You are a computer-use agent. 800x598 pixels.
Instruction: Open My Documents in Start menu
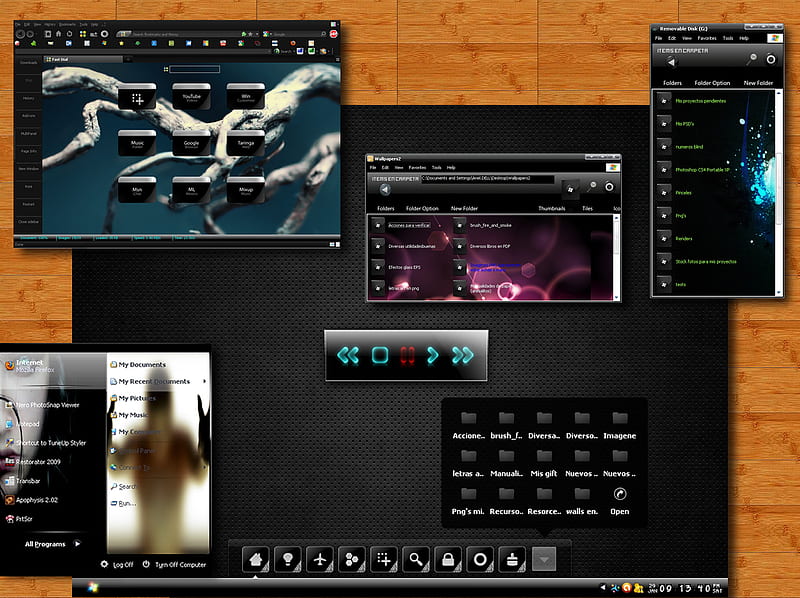click(x=138, y=364)
